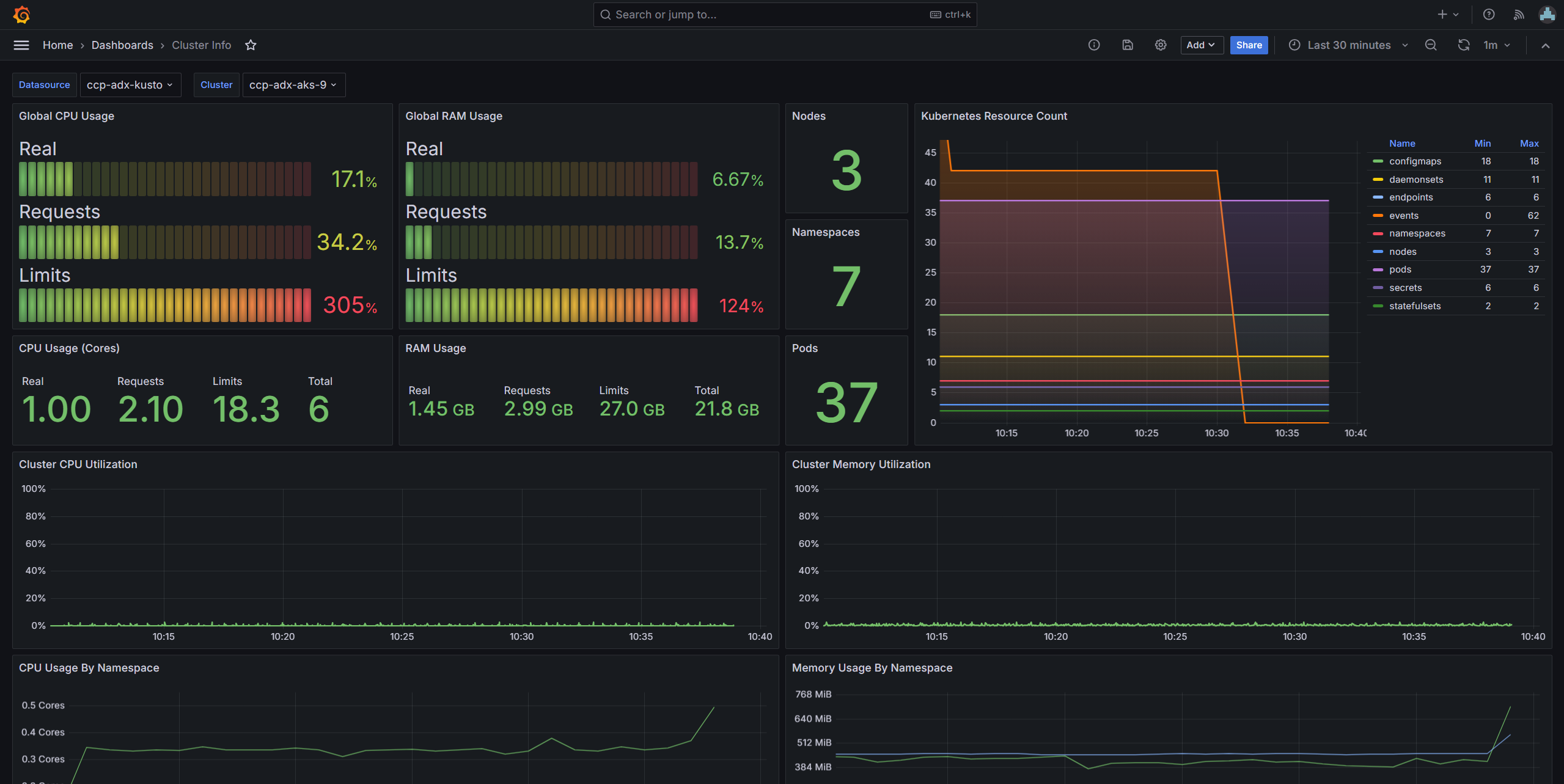
Task: Collapse the top bar with the chevron icon
Action: (x=1546, y=45)
